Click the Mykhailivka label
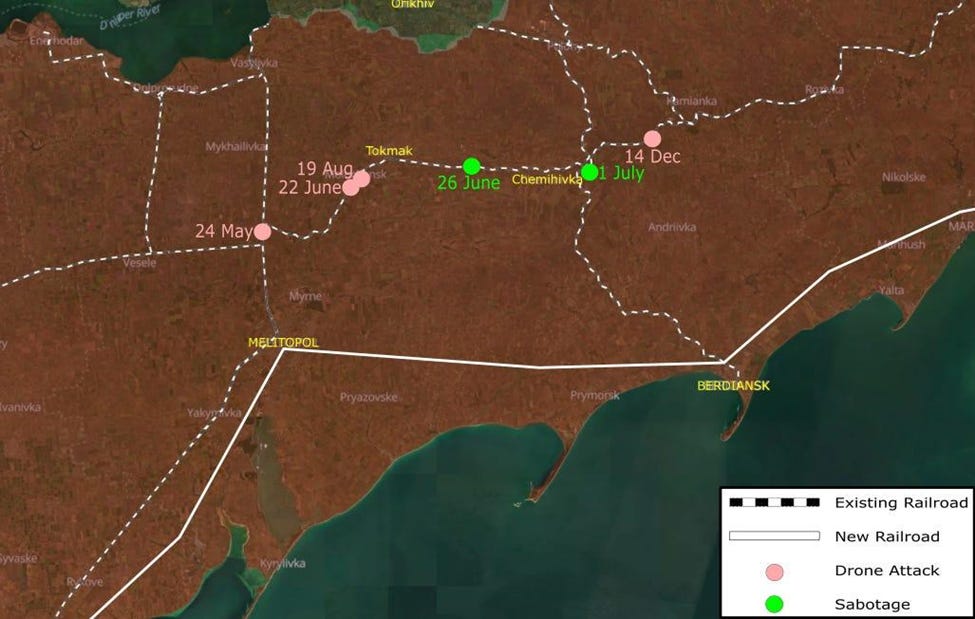 click(236, 147)
